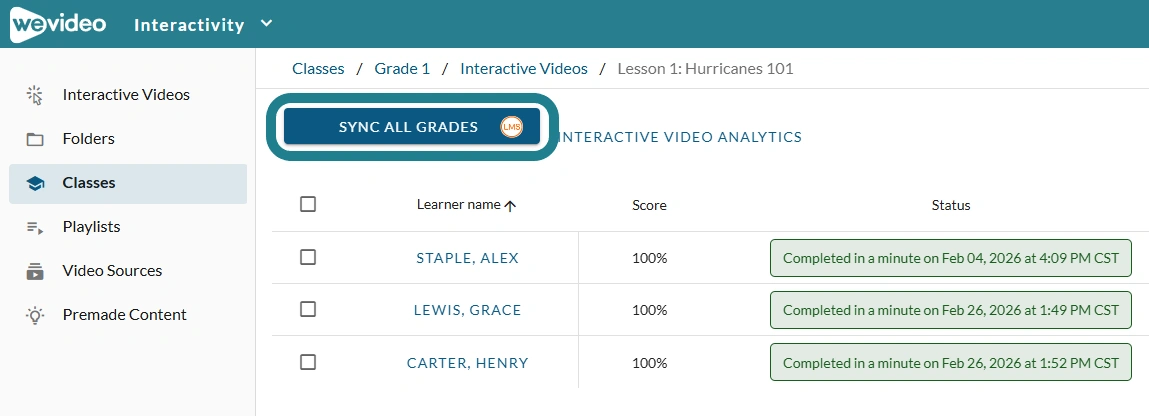Check the box for Staple, Alex
1149x416 pixels.
(308, 257)
